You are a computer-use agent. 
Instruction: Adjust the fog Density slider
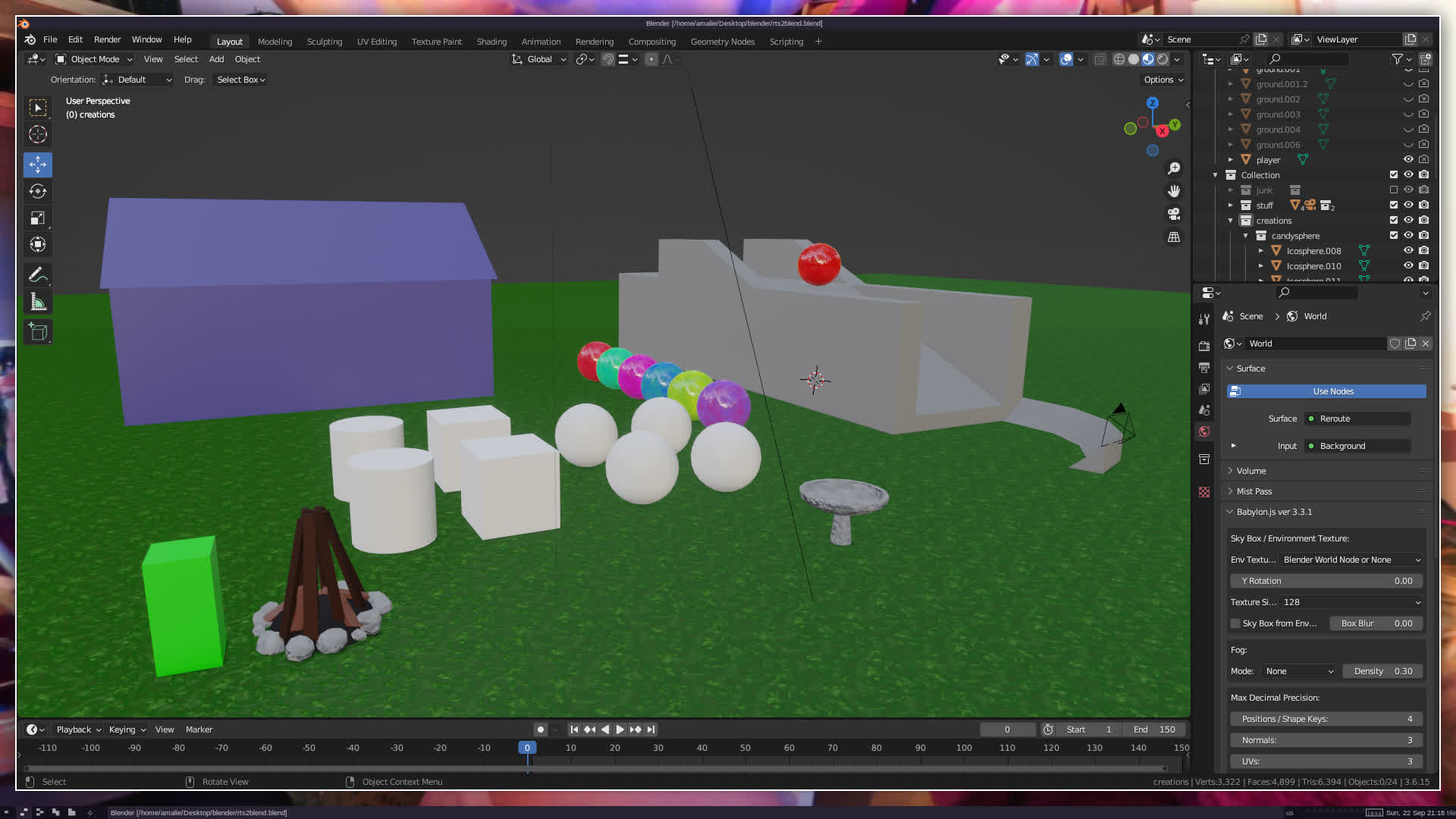[x=1382, y=671]
